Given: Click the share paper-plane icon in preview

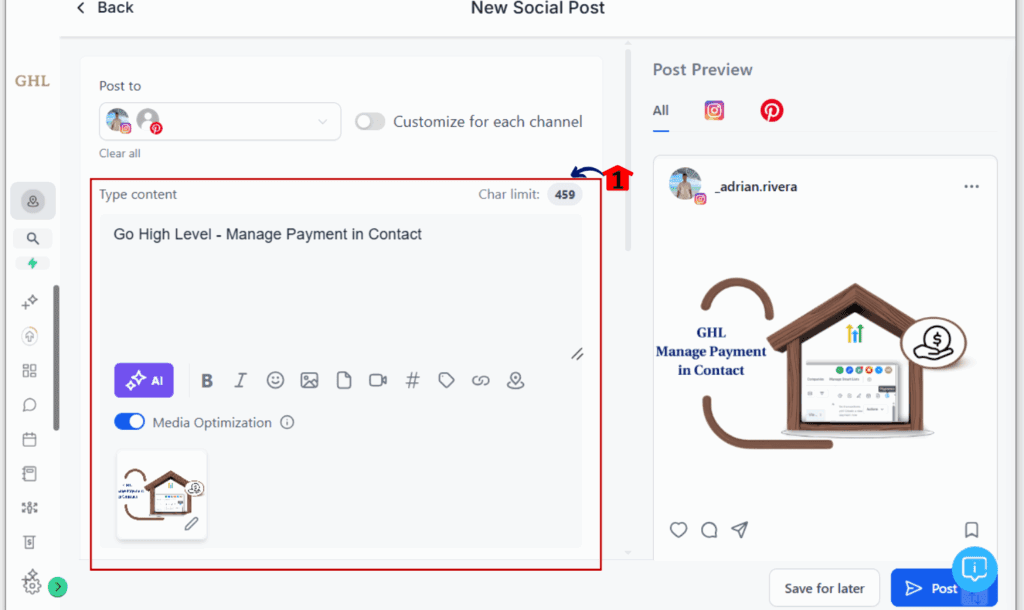Looking at the screenshot, I should click(x=739, y=530).
